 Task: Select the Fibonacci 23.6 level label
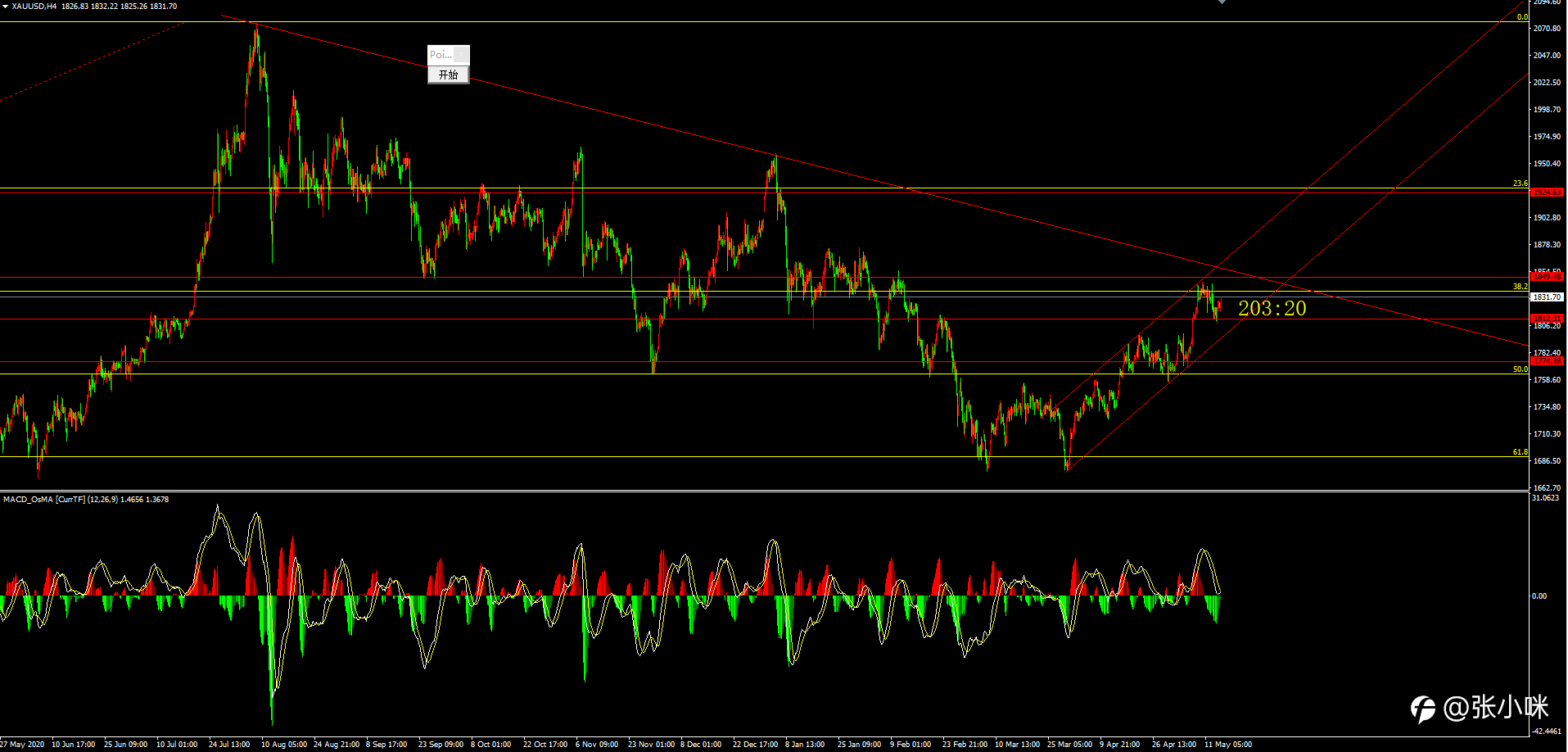click(x=1520, y=183)
